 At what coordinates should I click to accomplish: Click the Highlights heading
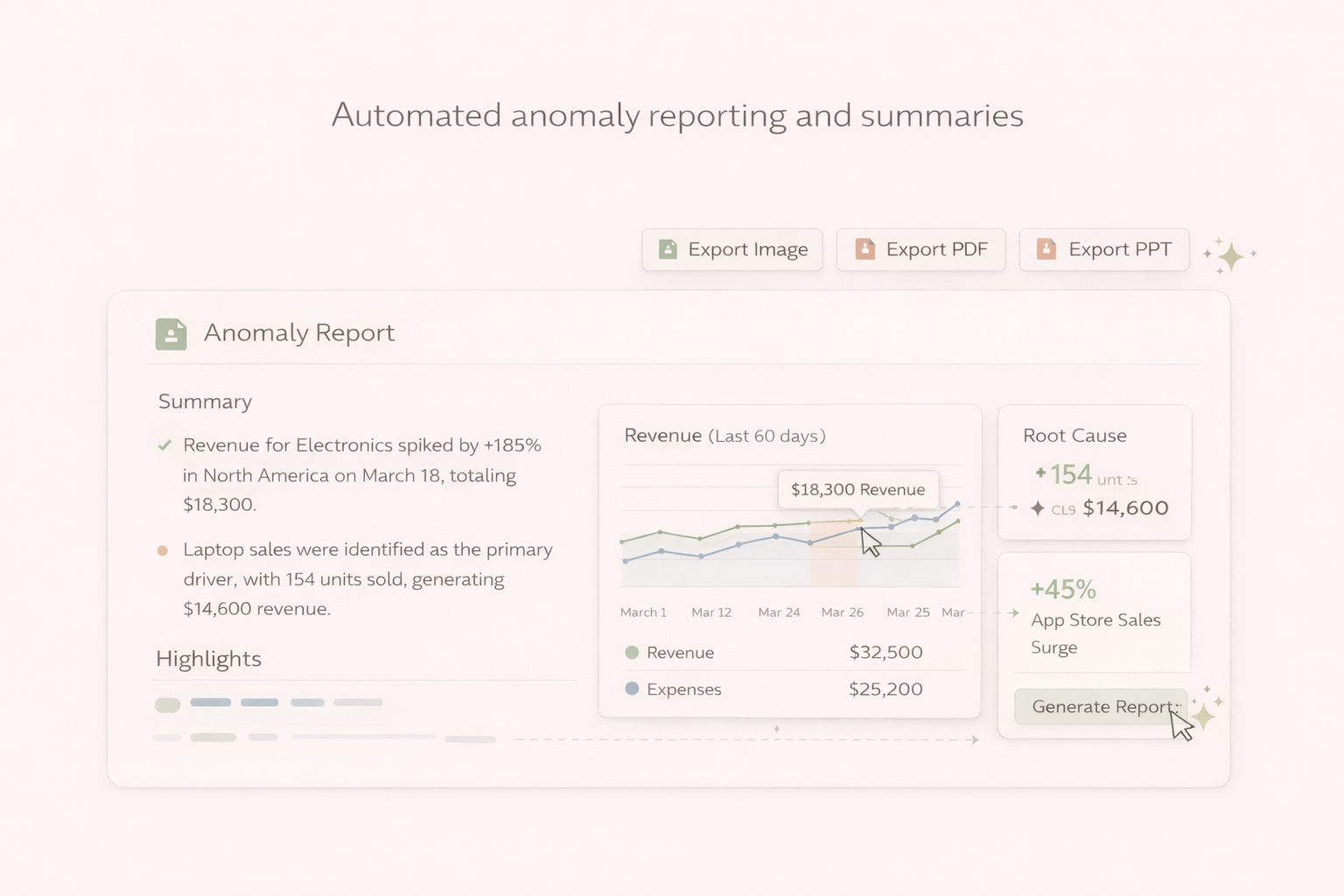(208, 659)
